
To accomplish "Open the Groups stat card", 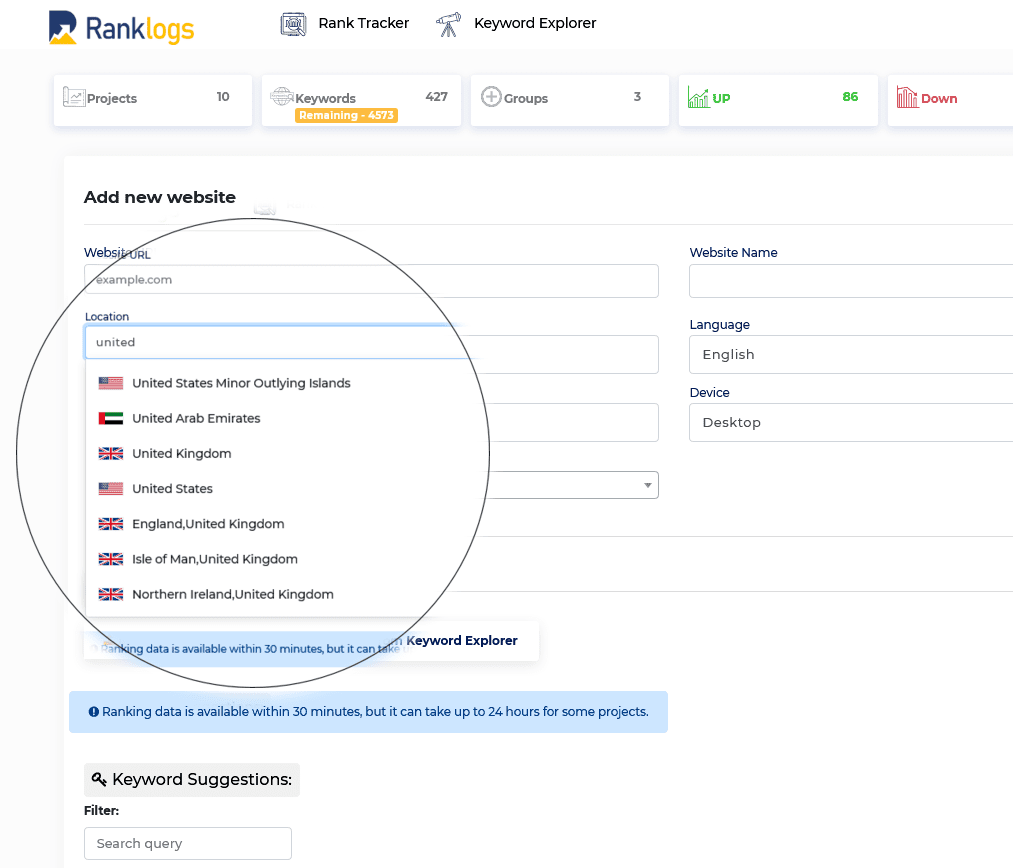I will click(x=569, y=99).
